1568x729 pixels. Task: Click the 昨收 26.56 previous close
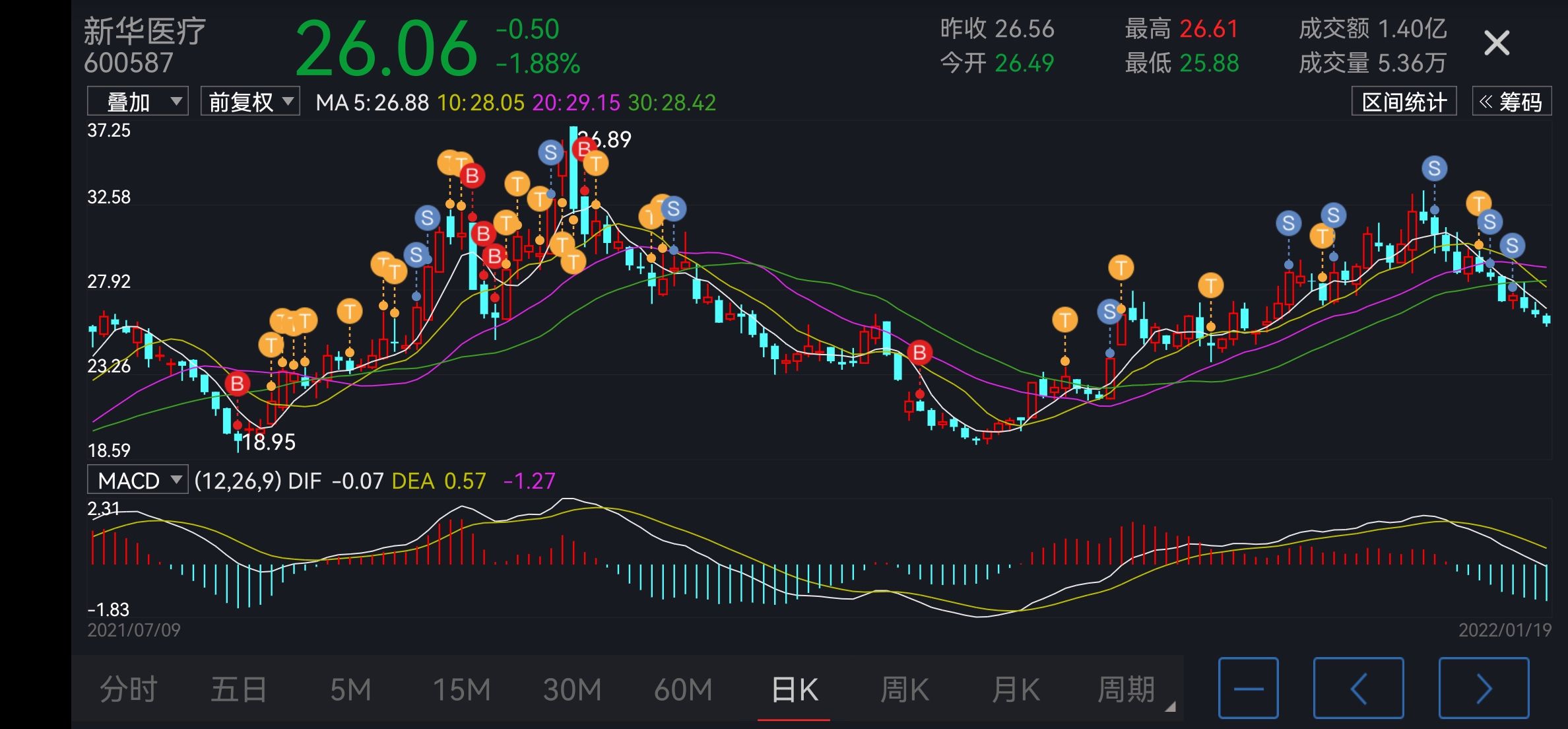tap(997, 29)
